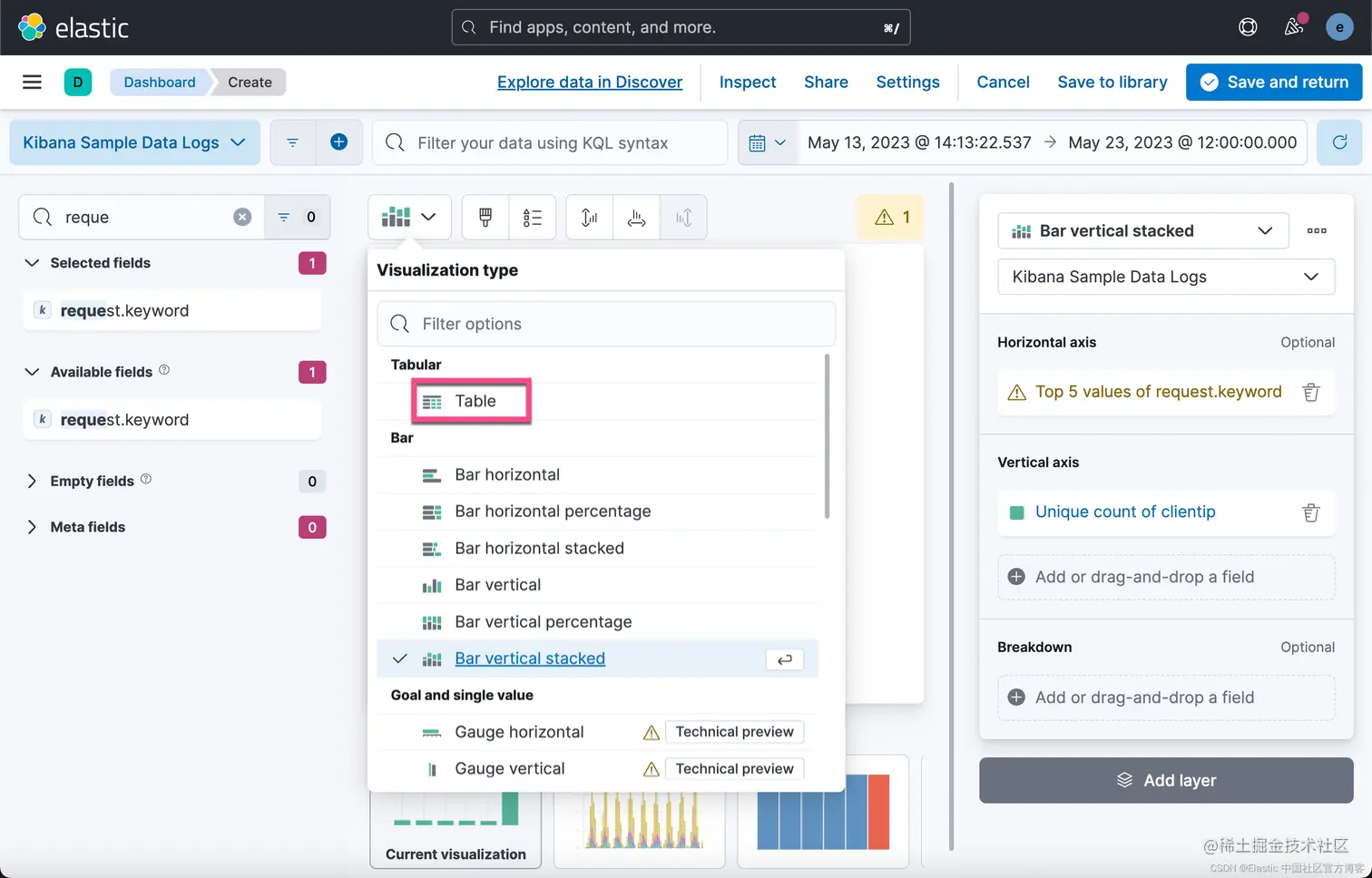1372x878 pixels.
Task: Open the saved filter menu icon
Action: (x=292, y=142)
